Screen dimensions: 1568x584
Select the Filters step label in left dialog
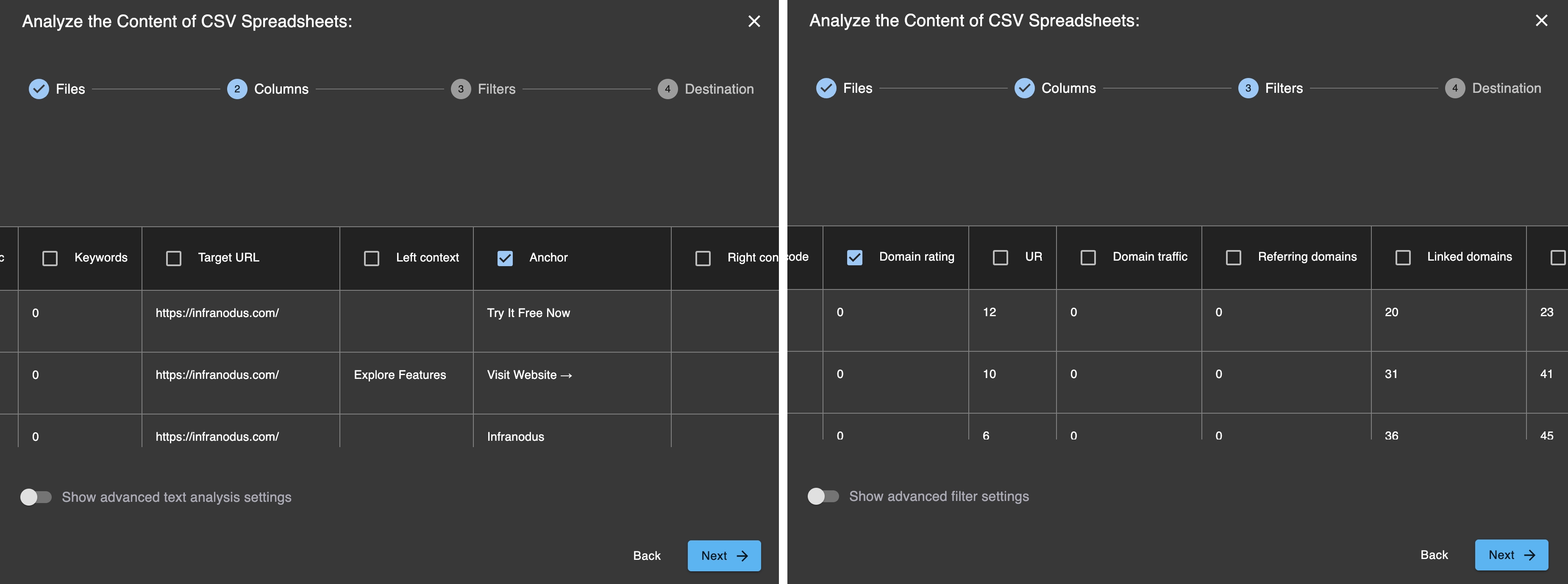click(x=497, y=89)
